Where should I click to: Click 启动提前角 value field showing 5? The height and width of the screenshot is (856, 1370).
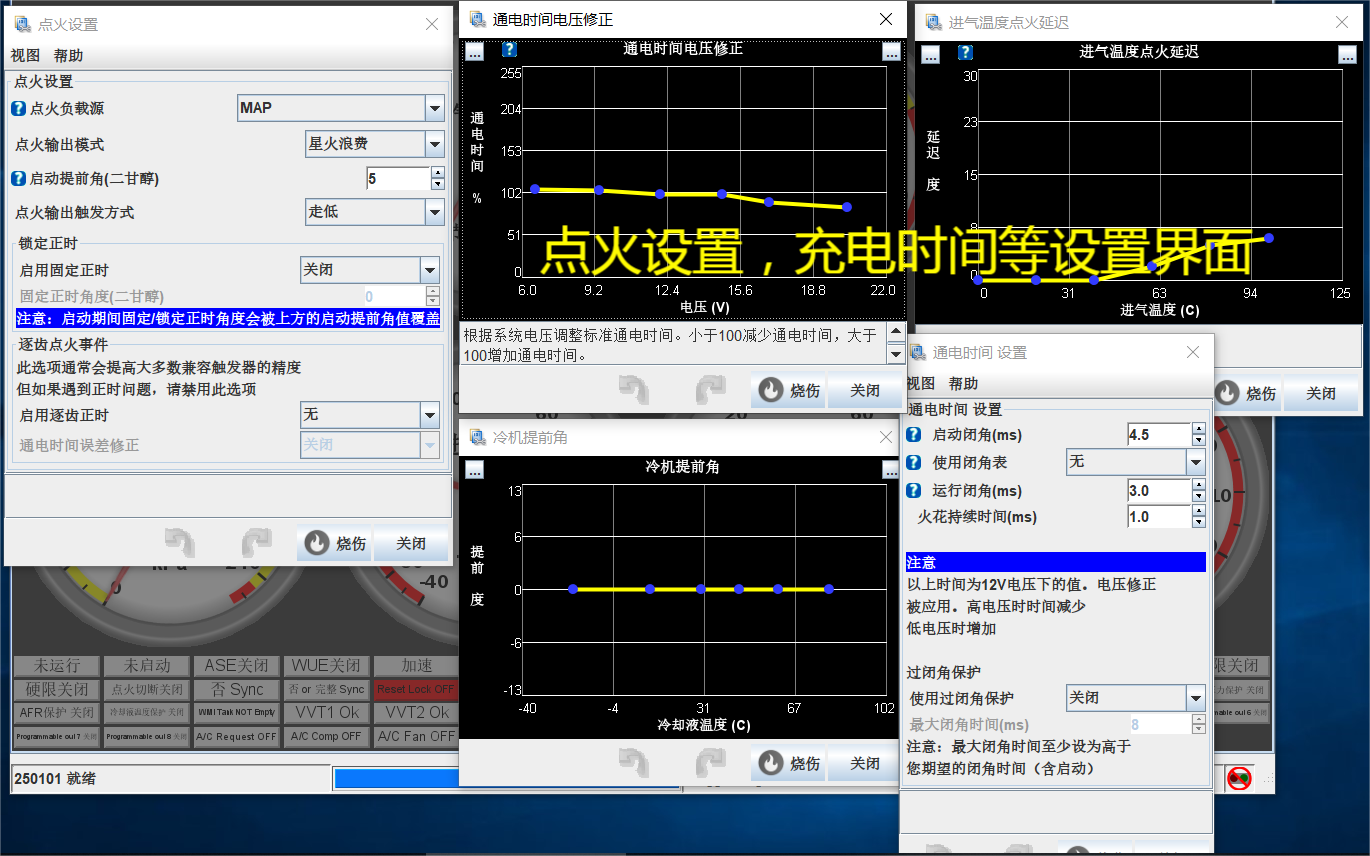pyautogui.click(x=398, y=178)
